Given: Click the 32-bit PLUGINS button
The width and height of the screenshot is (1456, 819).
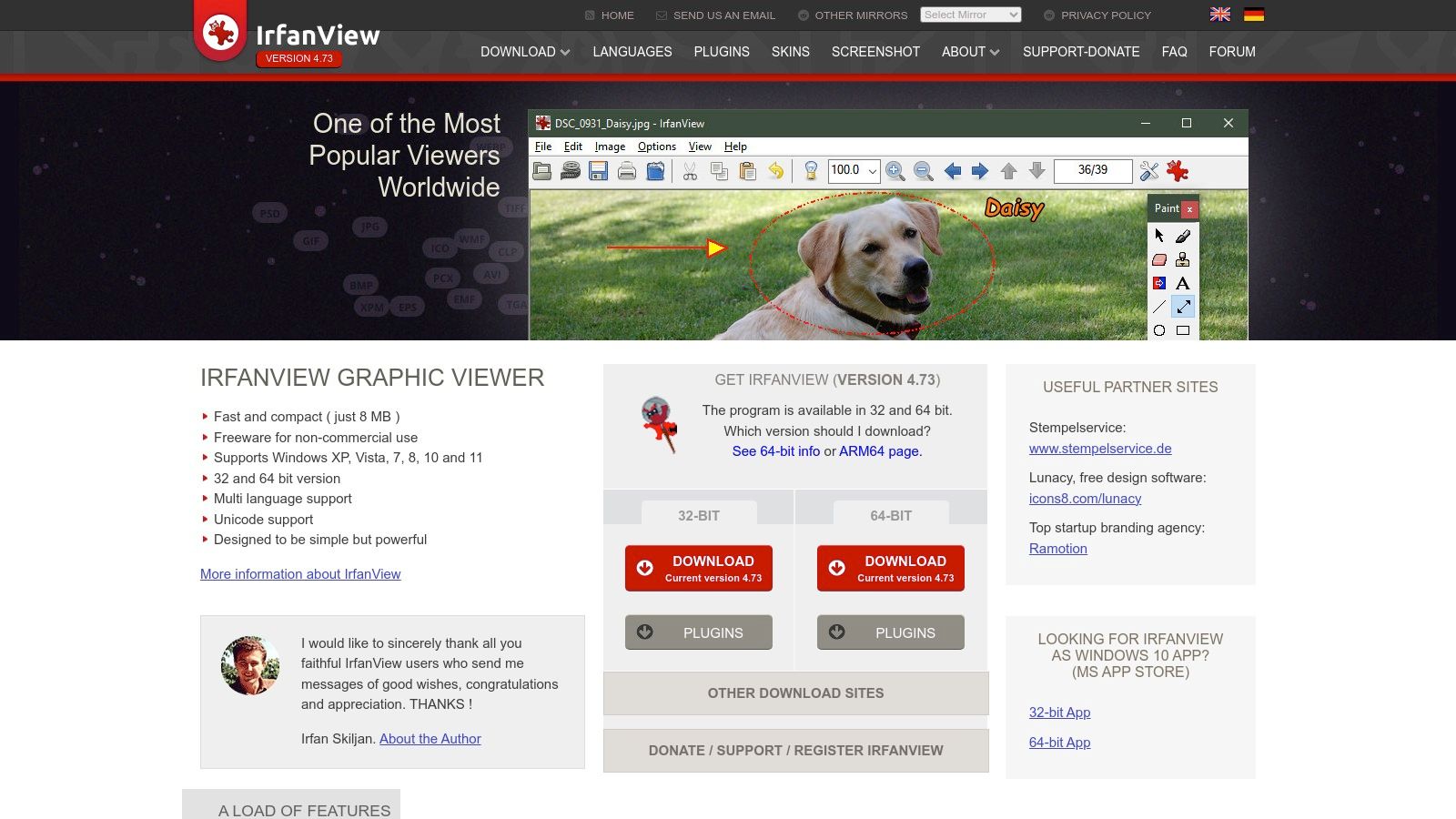Looking at the screenshot, I should (x=698, y=632).
